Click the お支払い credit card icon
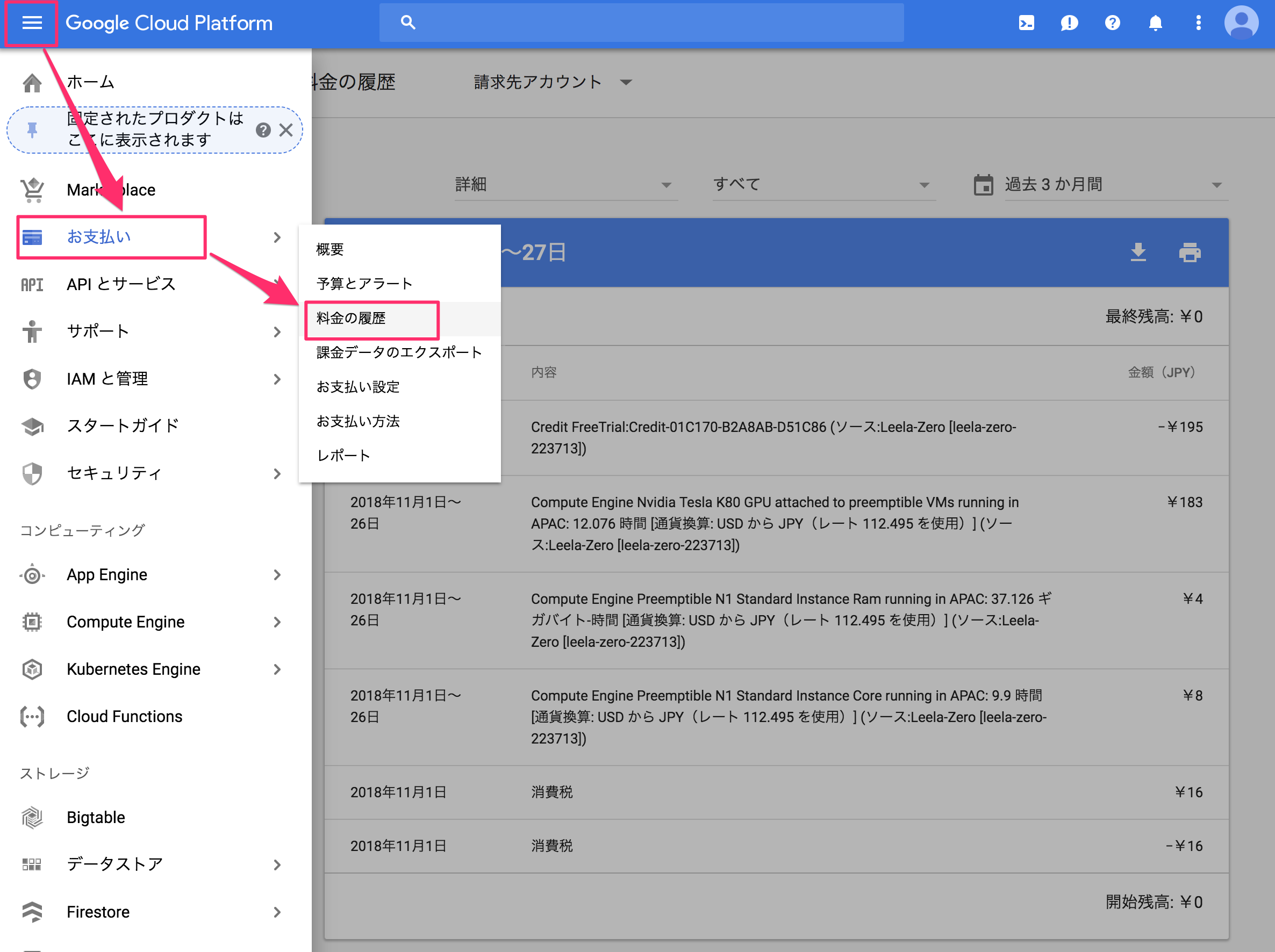 32,237
